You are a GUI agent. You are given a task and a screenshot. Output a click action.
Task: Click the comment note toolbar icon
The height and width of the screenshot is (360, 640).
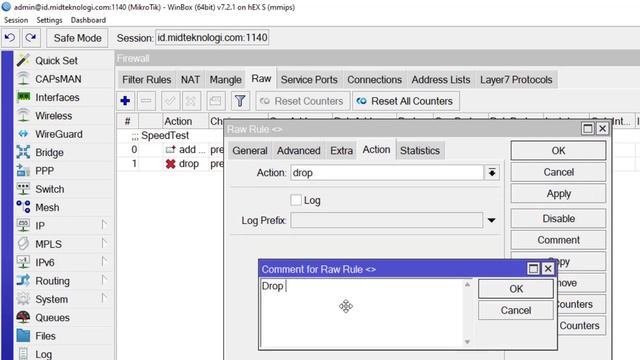216,101
